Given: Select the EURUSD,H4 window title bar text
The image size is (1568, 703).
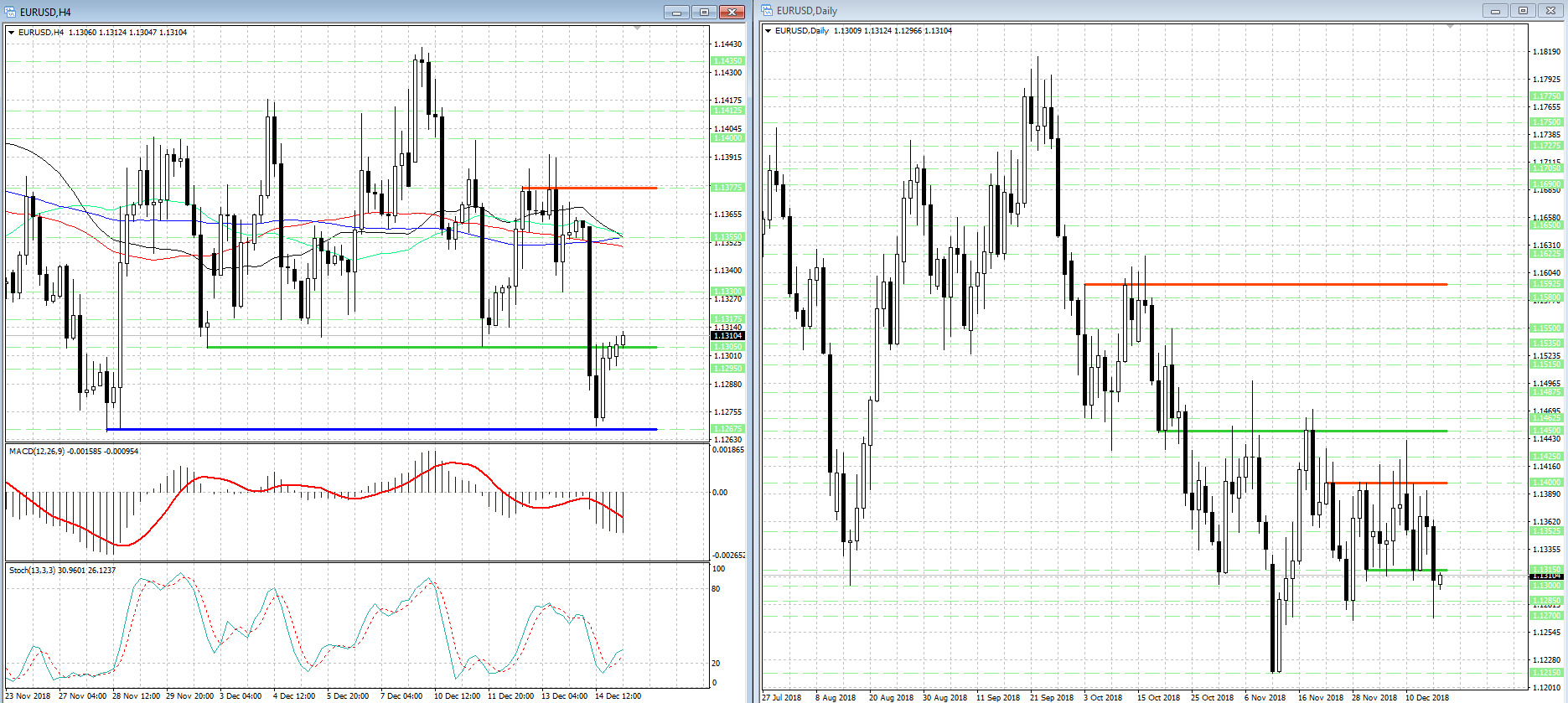Looking at the screenshot, I should 45,13.
